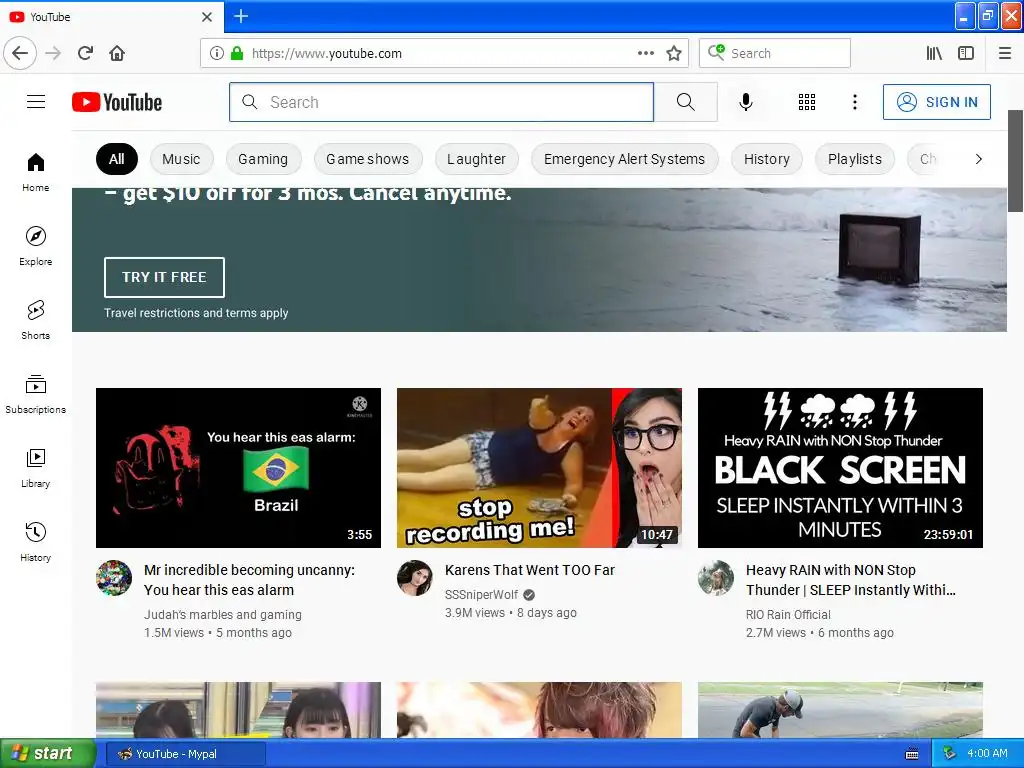The width and height of the screenshot is (1024, 768).
Task: Click Judah's marbles and gaming channel avatar
Action: (114, 578)
